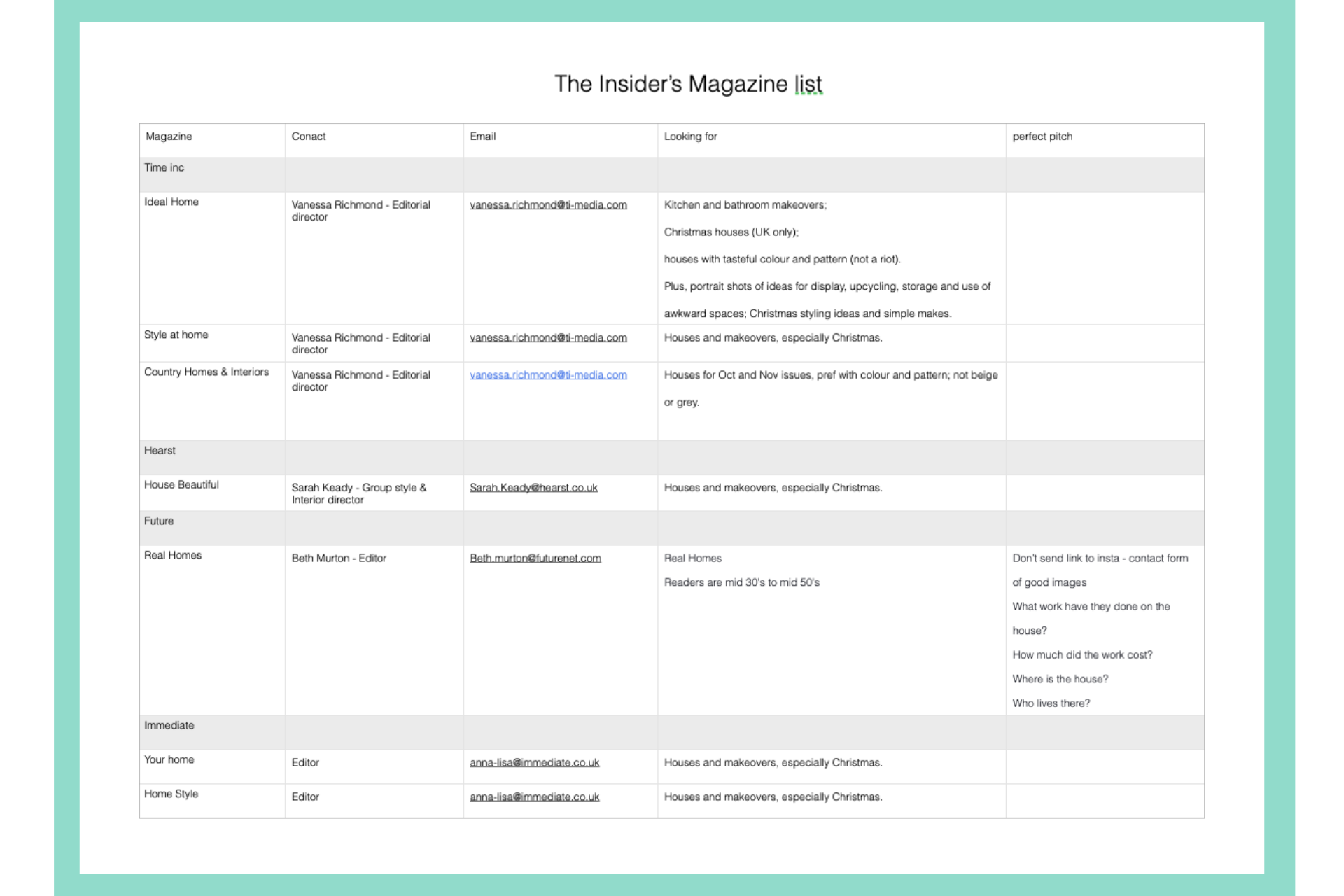The image size is (1344, 896).
Task: Click 'Houses and makeovers' in Style at home row
Action: tap(773, 338)
